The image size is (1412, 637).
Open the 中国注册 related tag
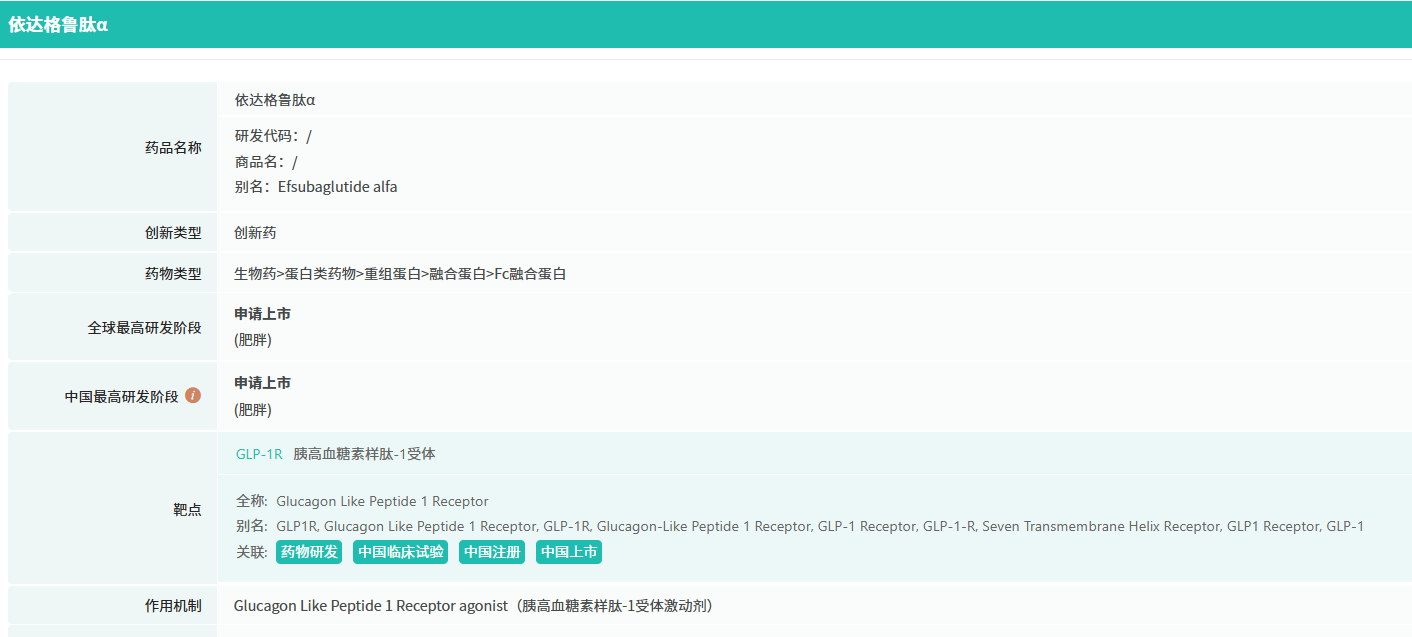pos(492,552)
